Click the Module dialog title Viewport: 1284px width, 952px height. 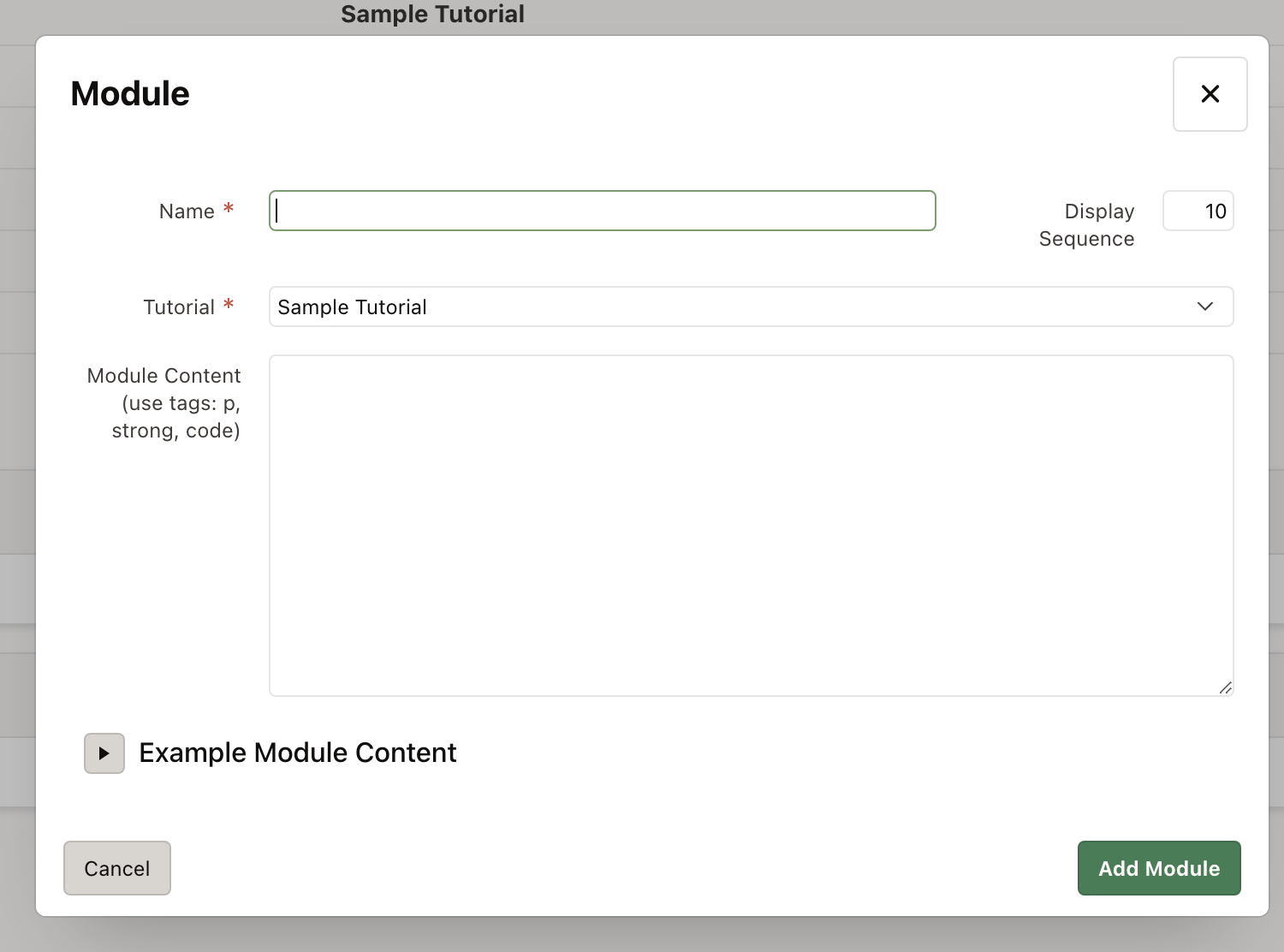coord(130,93)
